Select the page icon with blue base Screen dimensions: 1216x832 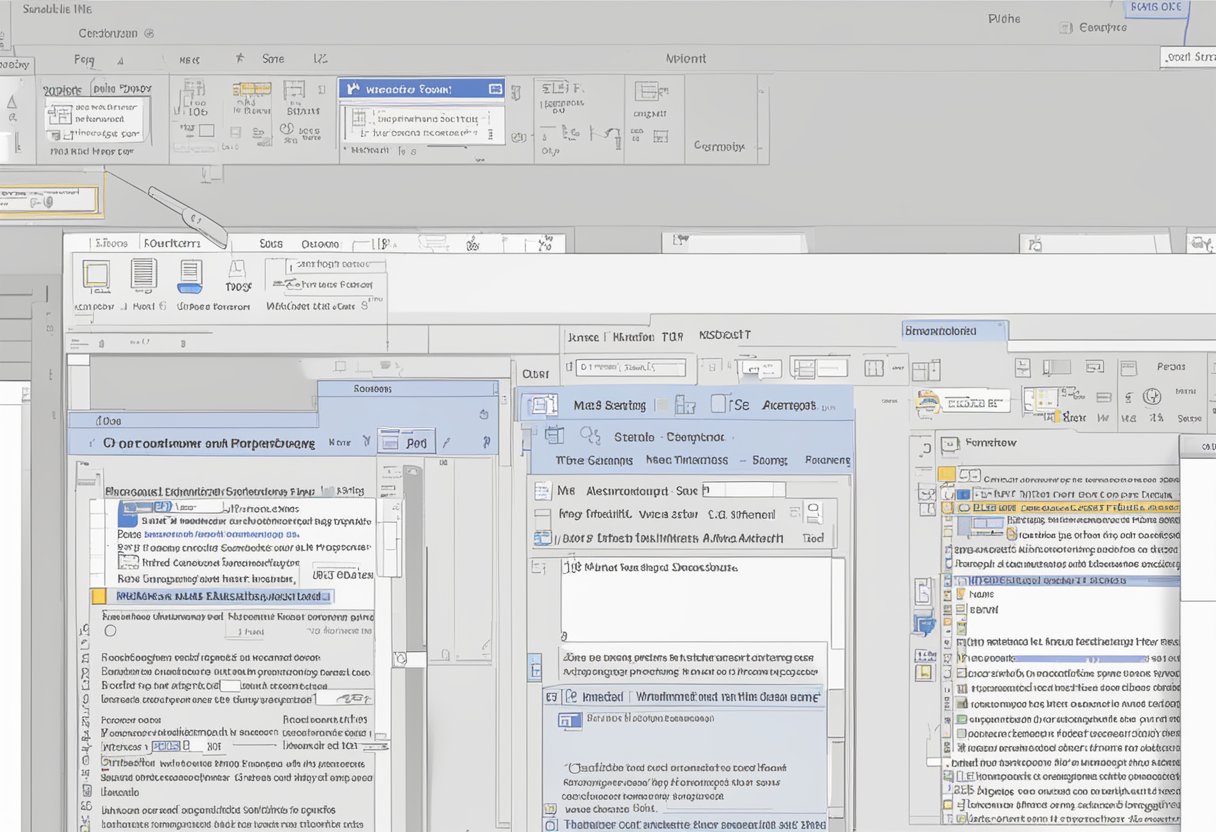pos(190,276)
